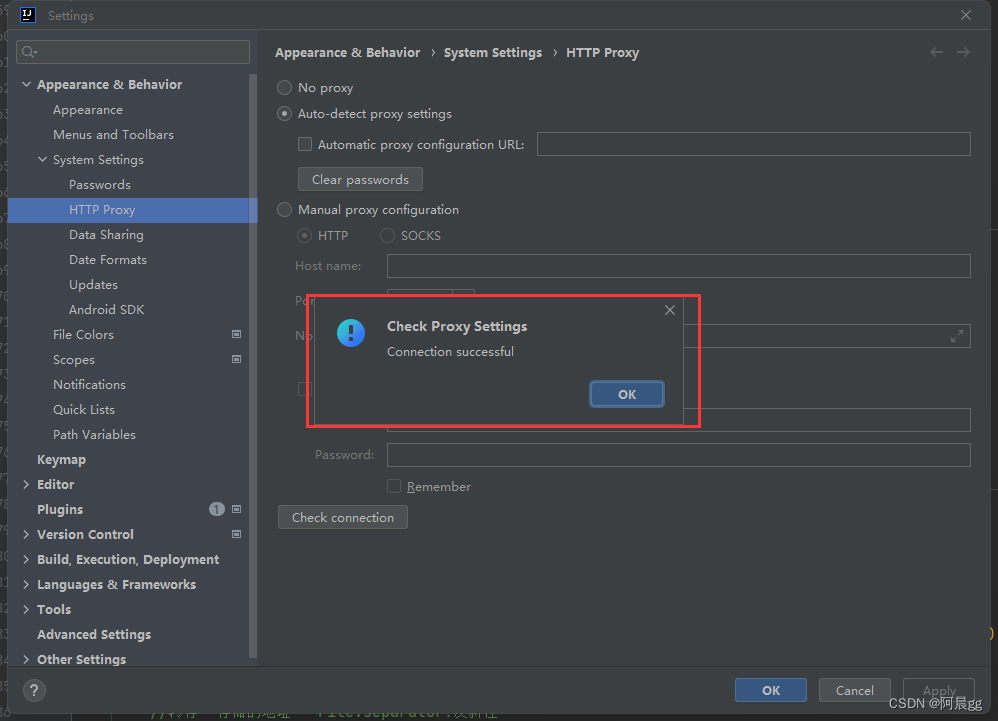Screen dimensions: 998x721
Task: Collapse the Appearance & Behavior section
Action: [x=26, y=84]
